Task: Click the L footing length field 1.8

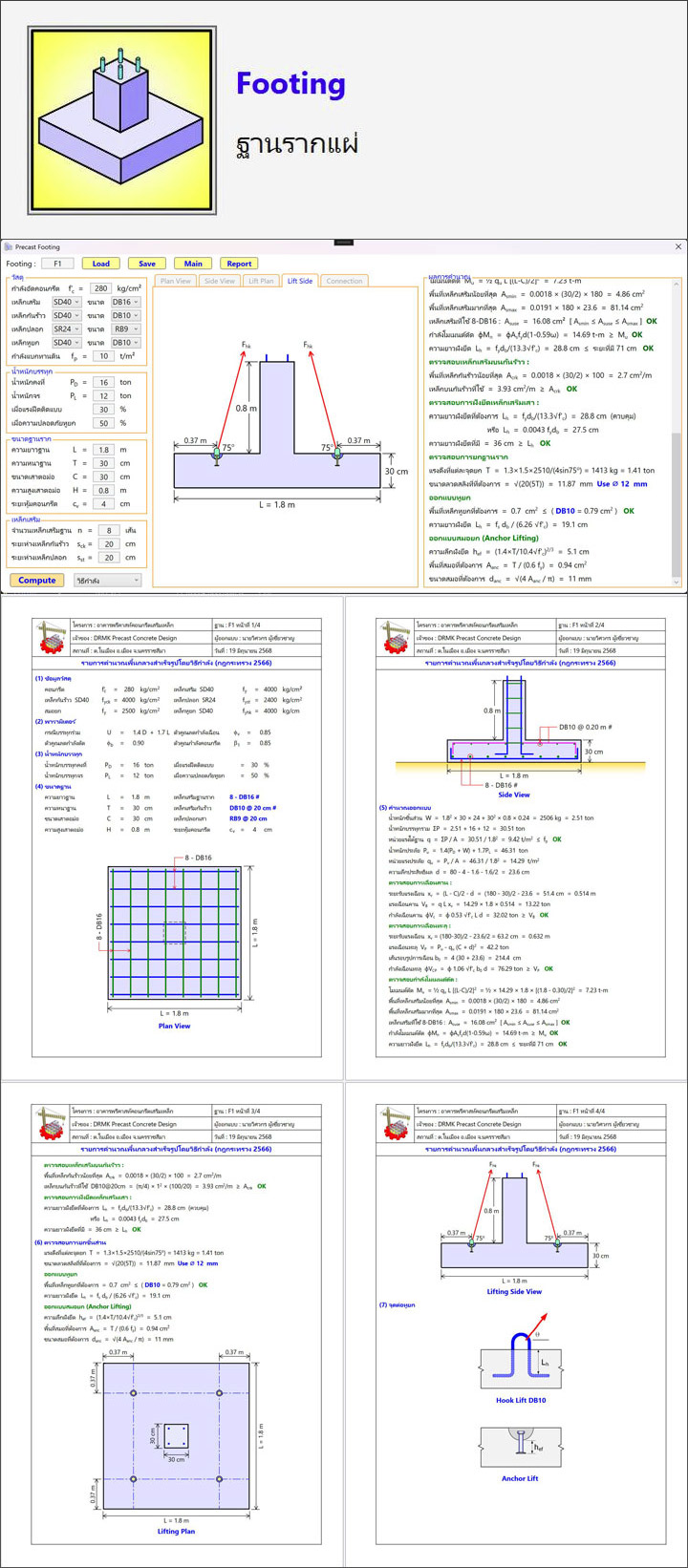Action: click(101, 449)
